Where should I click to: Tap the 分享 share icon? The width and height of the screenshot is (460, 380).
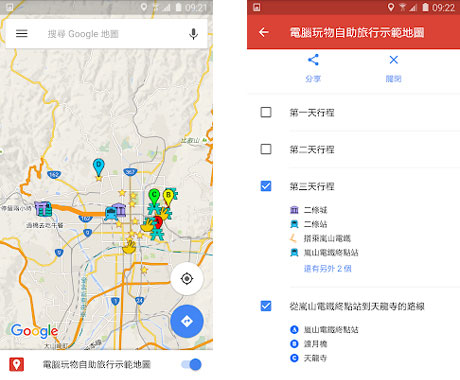tap(313, 60)
